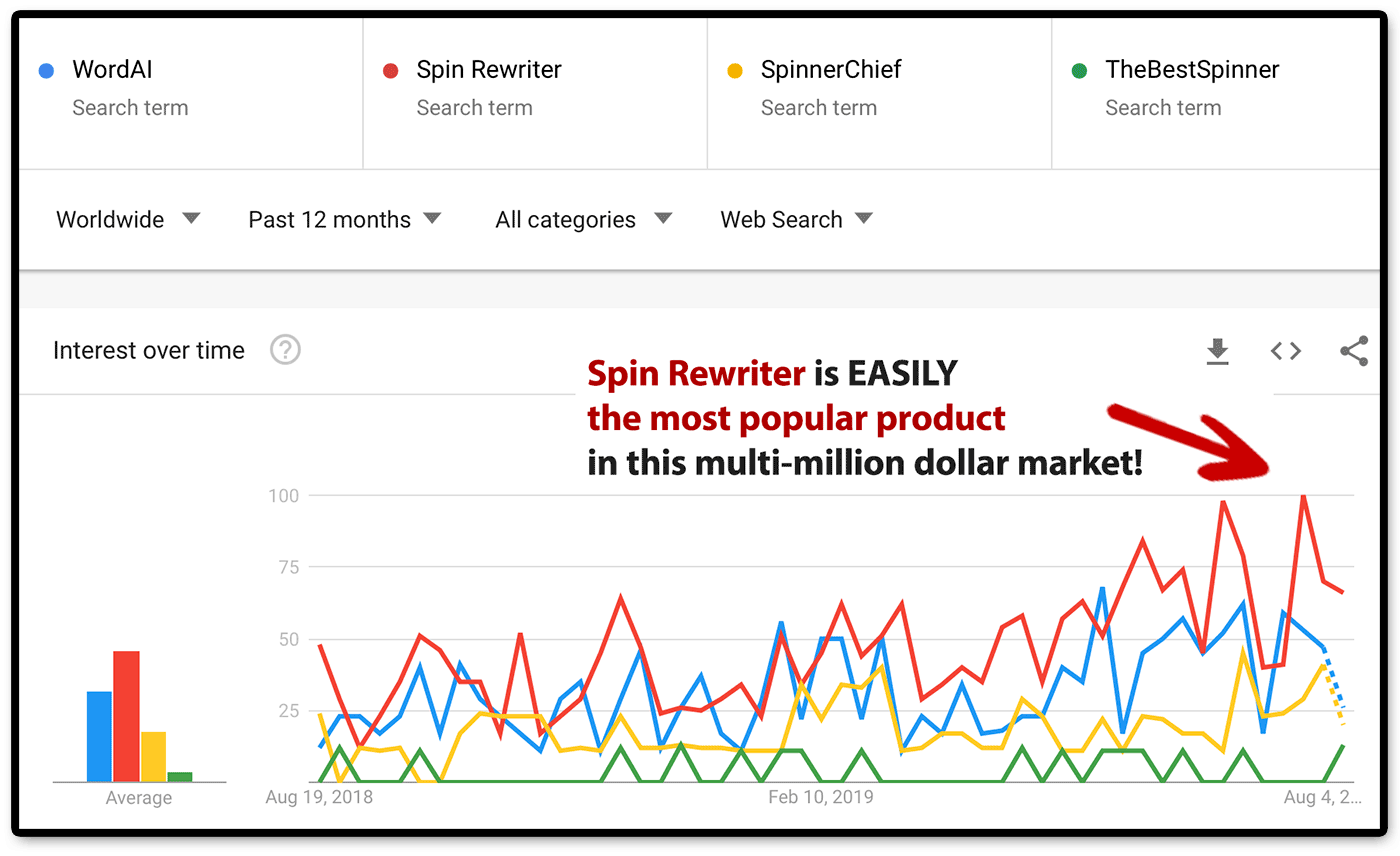Click the yellow dot marking SpinnerChief
Image resolution: width=1400 pixels, height=856 pixels.
[733, 70]
